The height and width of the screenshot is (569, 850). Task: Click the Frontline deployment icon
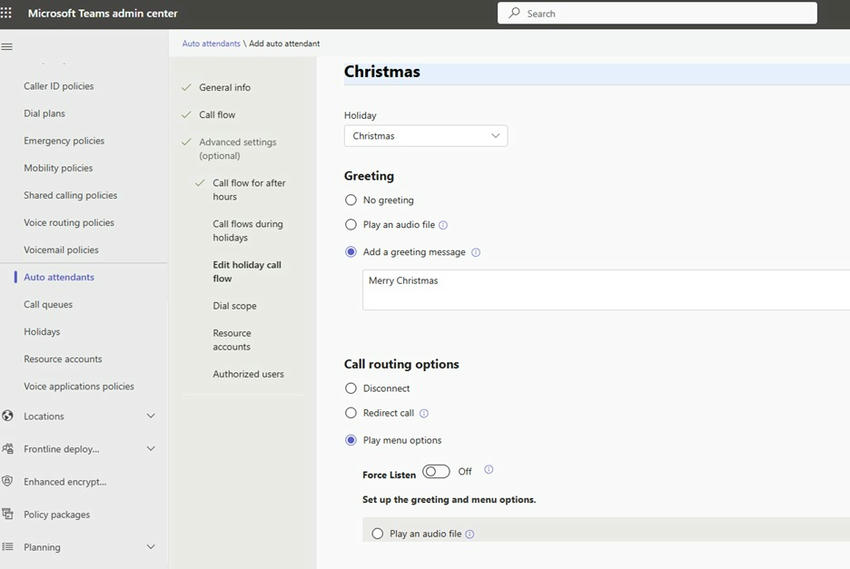point(8,449)
